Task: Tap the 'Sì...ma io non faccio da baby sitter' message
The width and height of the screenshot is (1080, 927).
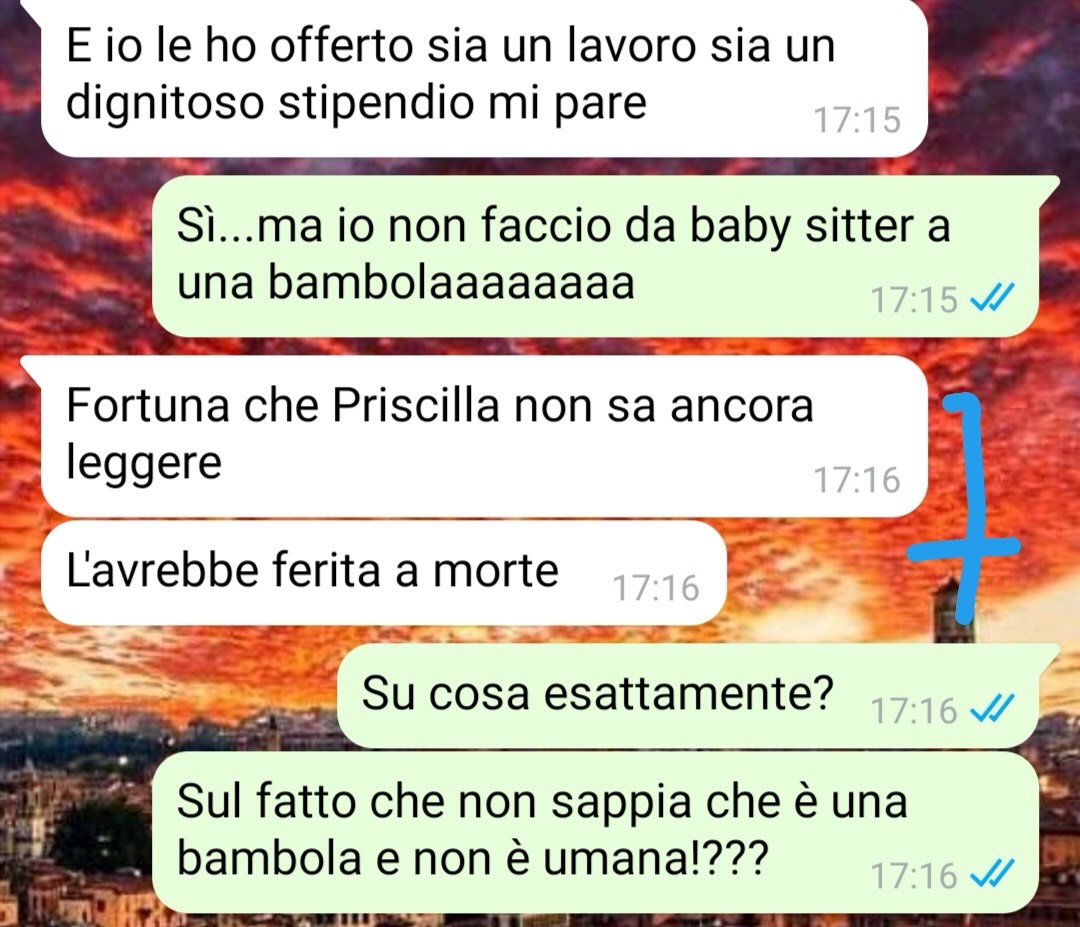Action: [x=596, y=256]
